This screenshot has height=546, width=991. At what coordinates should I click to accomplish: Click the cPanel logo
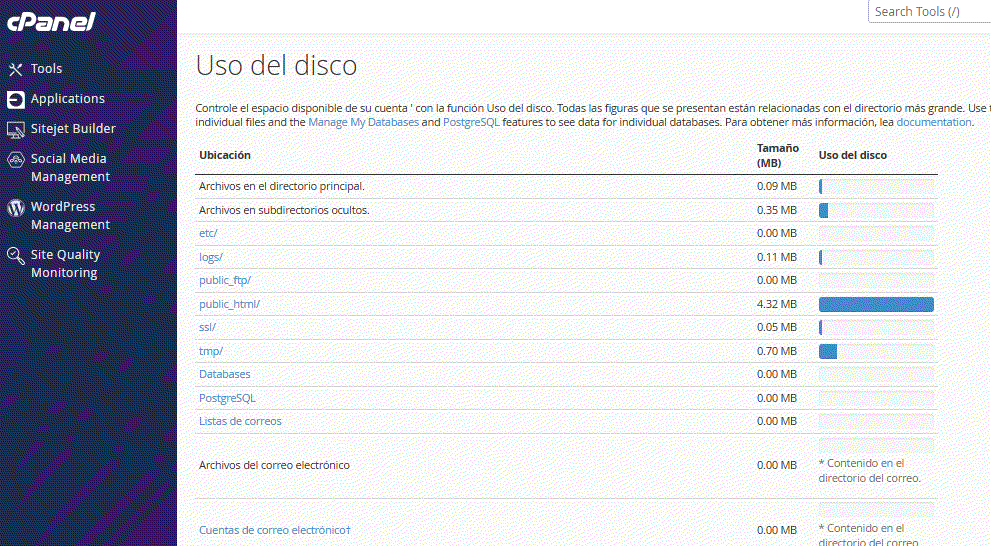[x=50, y=21]
